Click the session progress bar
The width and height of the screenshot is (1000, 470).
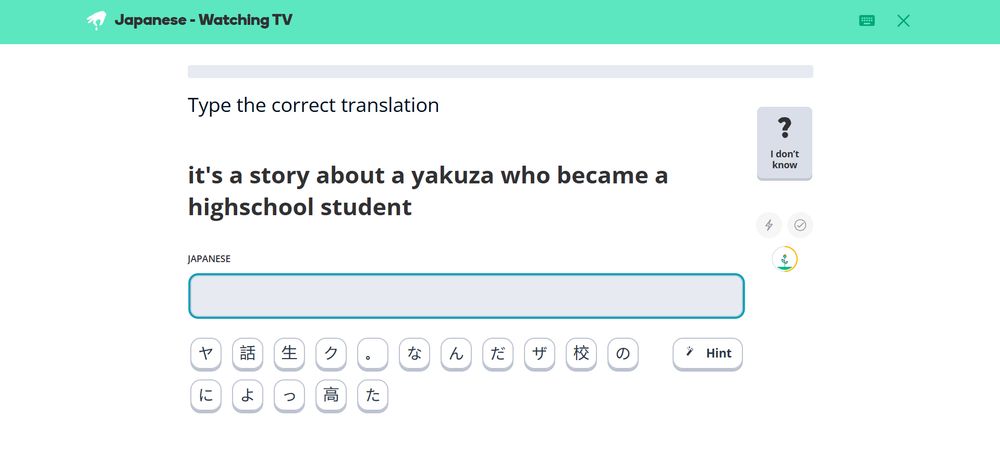pyautogui.click(x=500, y=71)
